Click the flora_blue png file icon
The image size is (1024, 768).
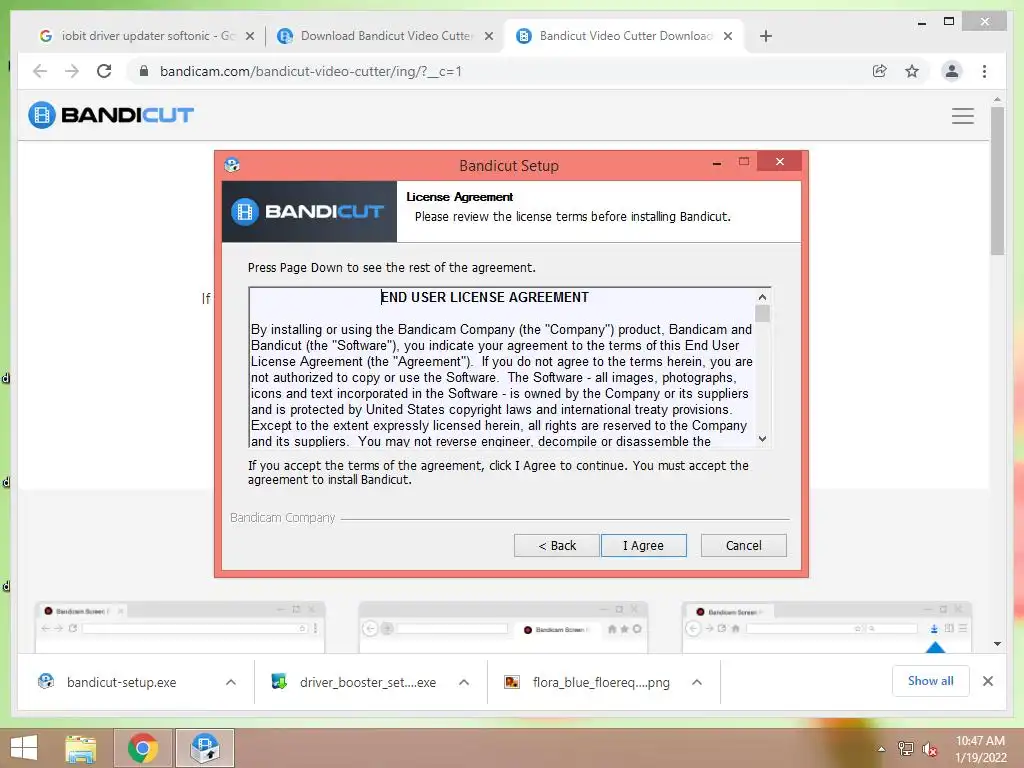(x=512, y=682)
